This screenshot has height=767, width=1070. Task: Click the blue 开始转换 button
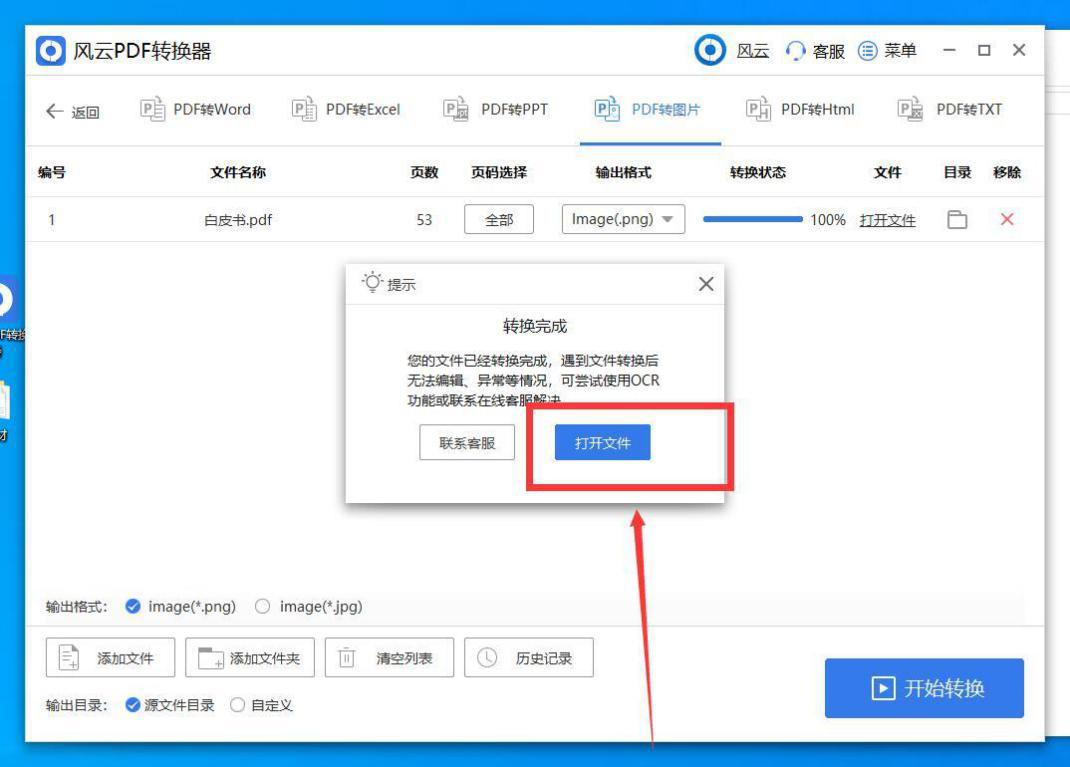point(924,688)
